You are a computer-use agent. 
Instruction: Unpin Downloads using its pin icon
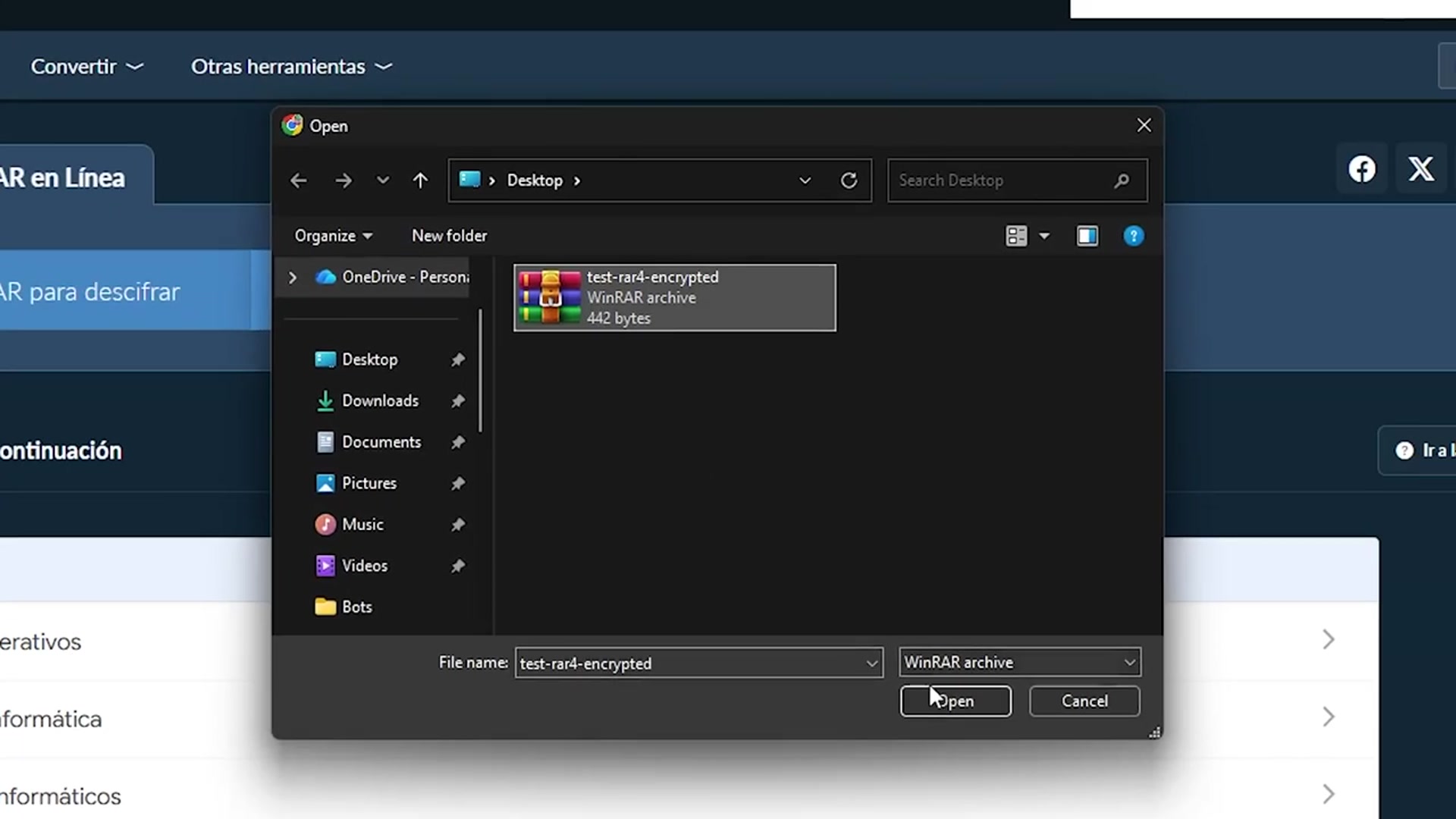pos(458,400)
